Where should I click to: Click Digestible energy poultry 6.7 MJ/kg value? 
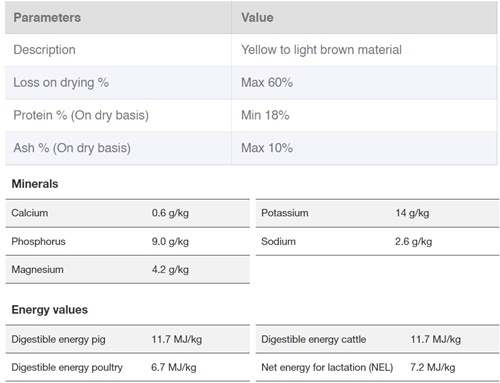[x=174, y=367]
